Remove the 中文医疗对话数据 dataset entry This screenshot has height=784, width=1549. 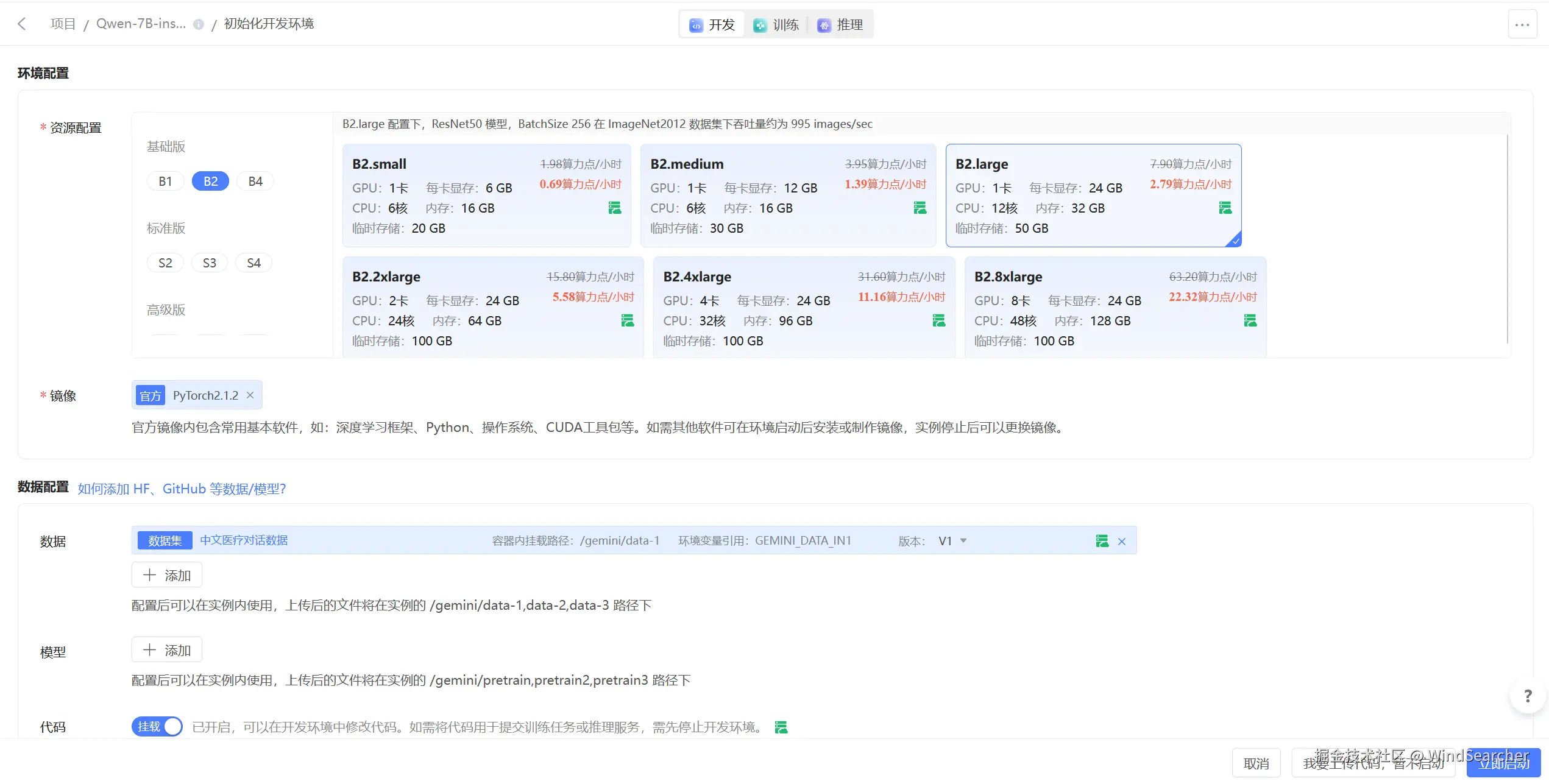(1122, 541)
